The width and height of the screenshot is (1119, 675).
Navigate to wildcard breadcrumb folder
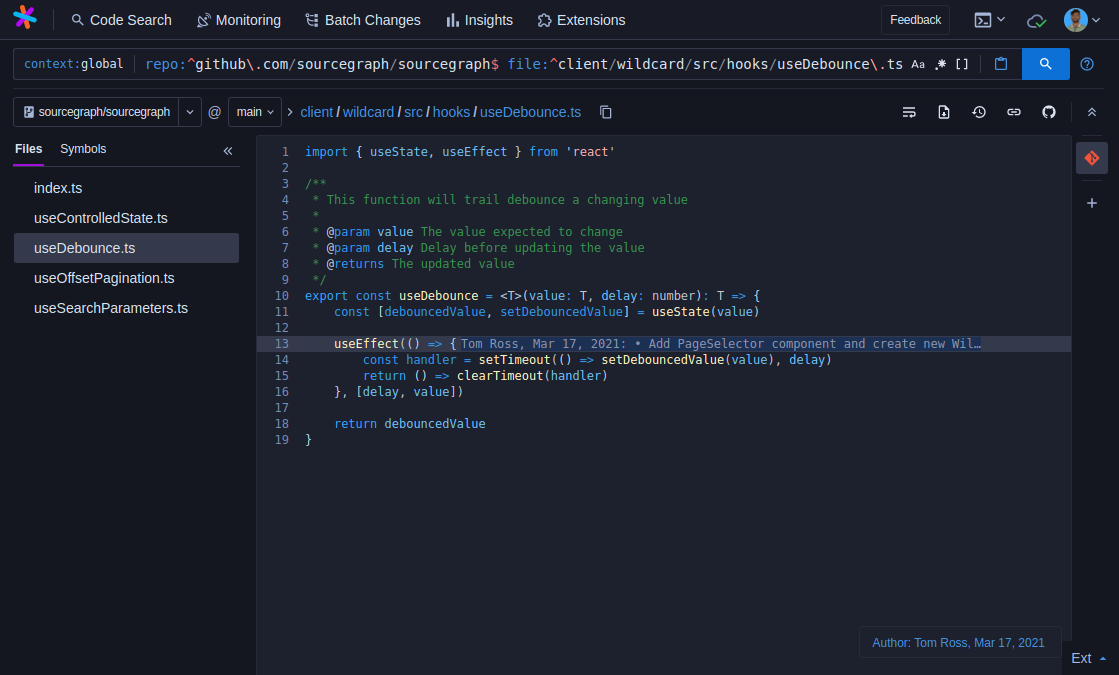pyautogui.click(x=368, y=112)
